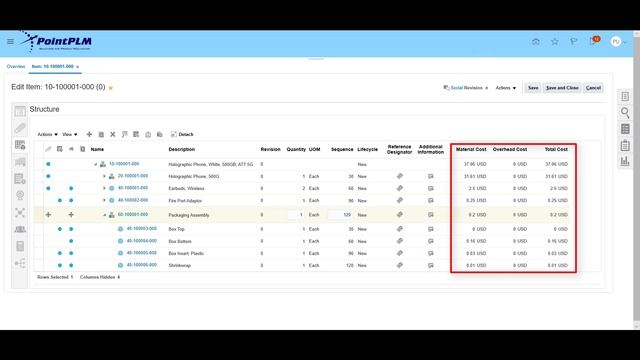640x360 pixels.
Task: Expand the 20-100001-000 Holographic Phone node
Action: click(104, 176)
